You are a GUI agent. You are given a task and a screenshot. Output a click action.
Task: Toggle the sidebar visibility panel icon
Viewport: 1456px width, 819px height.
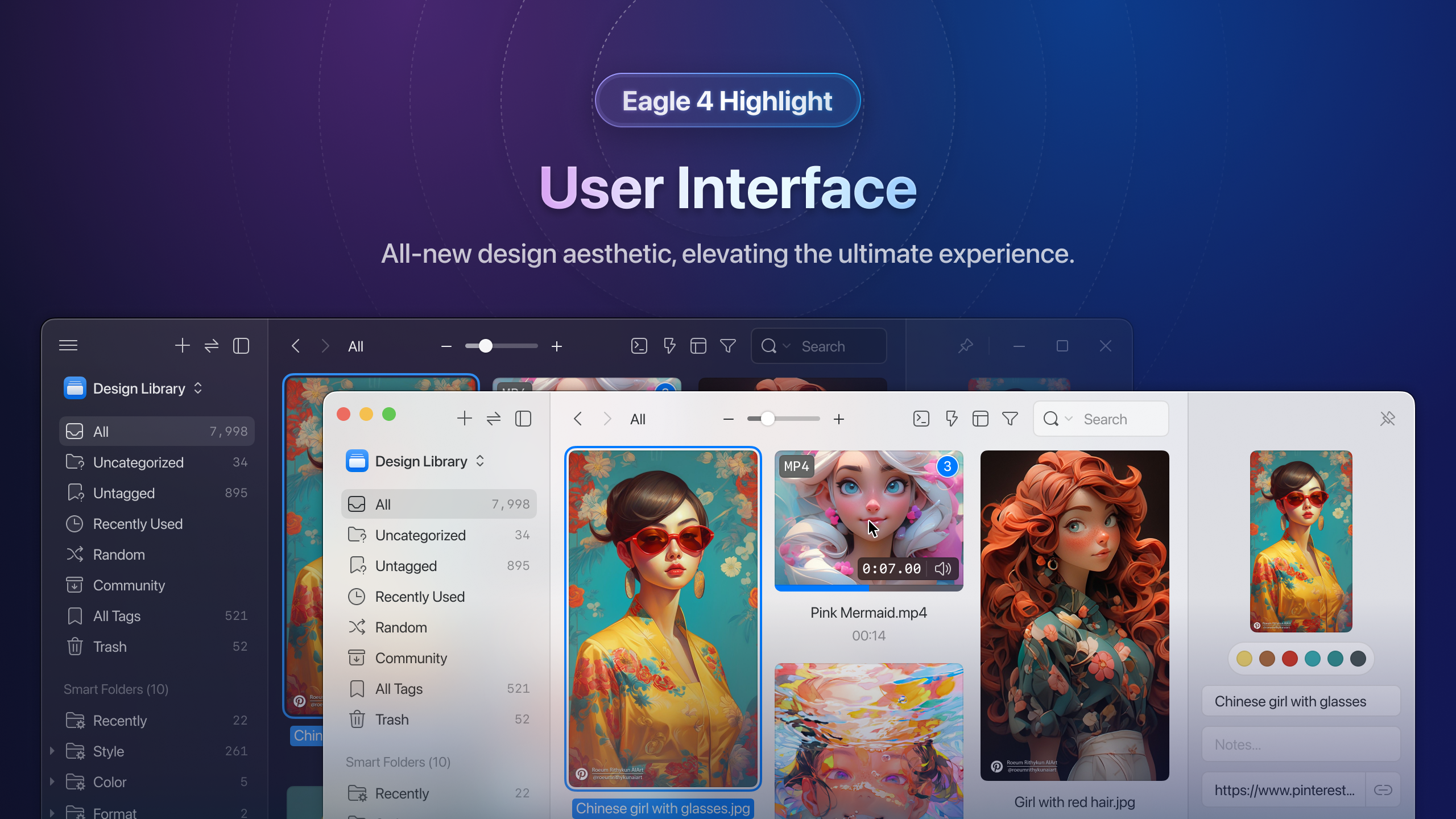(x=523, y=418)
